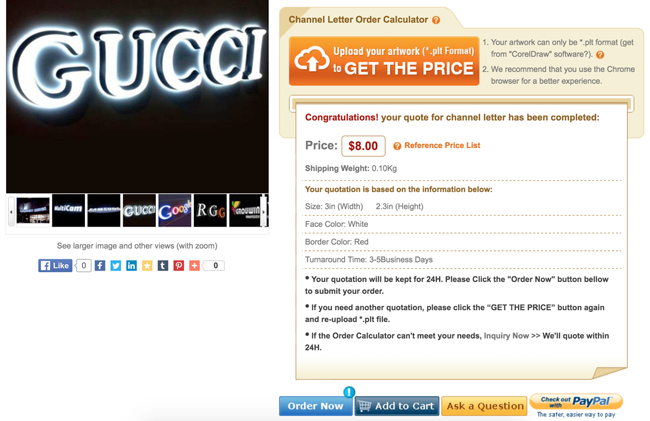Click the yellow star favorites icon
The image size is (650, 421).
(147, 266)
